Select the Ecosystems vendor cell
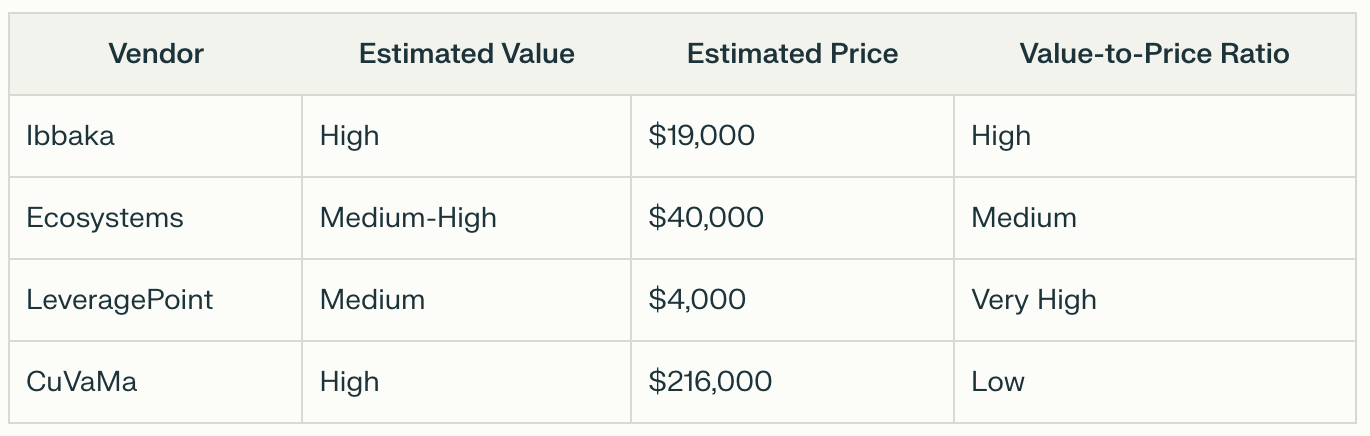The image size is (1370, 436). pos(156,218)
